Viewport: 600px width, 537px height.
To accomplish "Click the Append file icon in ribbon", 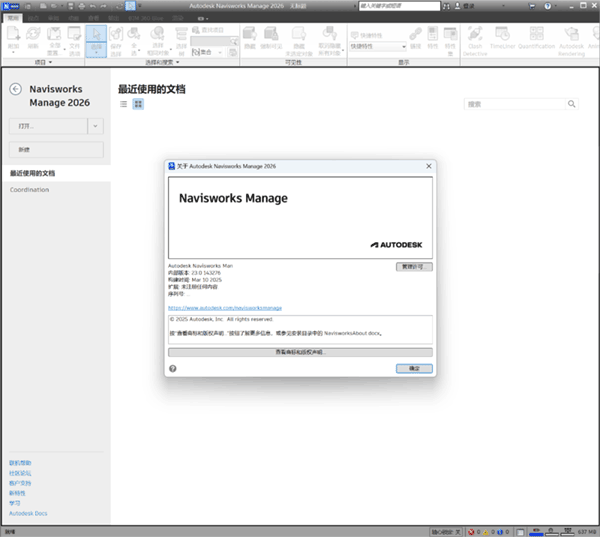I will click(x=13, y=34).
